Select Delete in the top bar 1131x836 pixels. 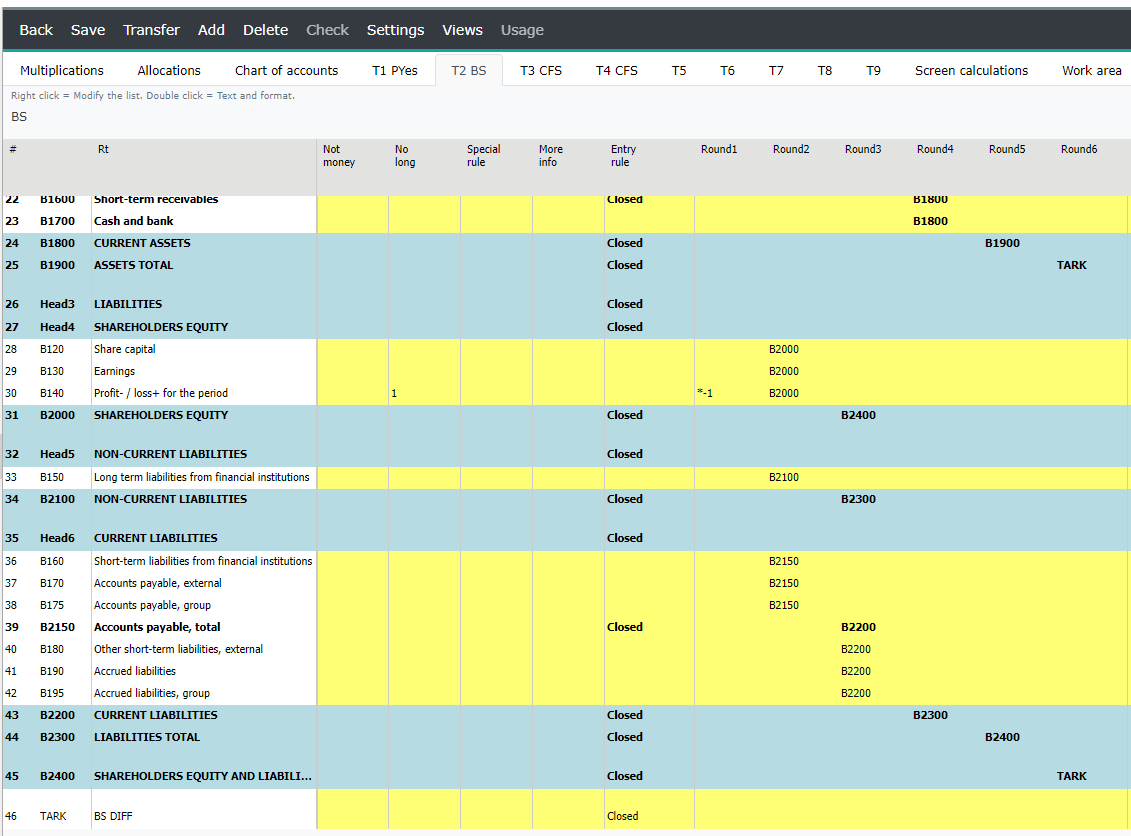click(265, 30)
